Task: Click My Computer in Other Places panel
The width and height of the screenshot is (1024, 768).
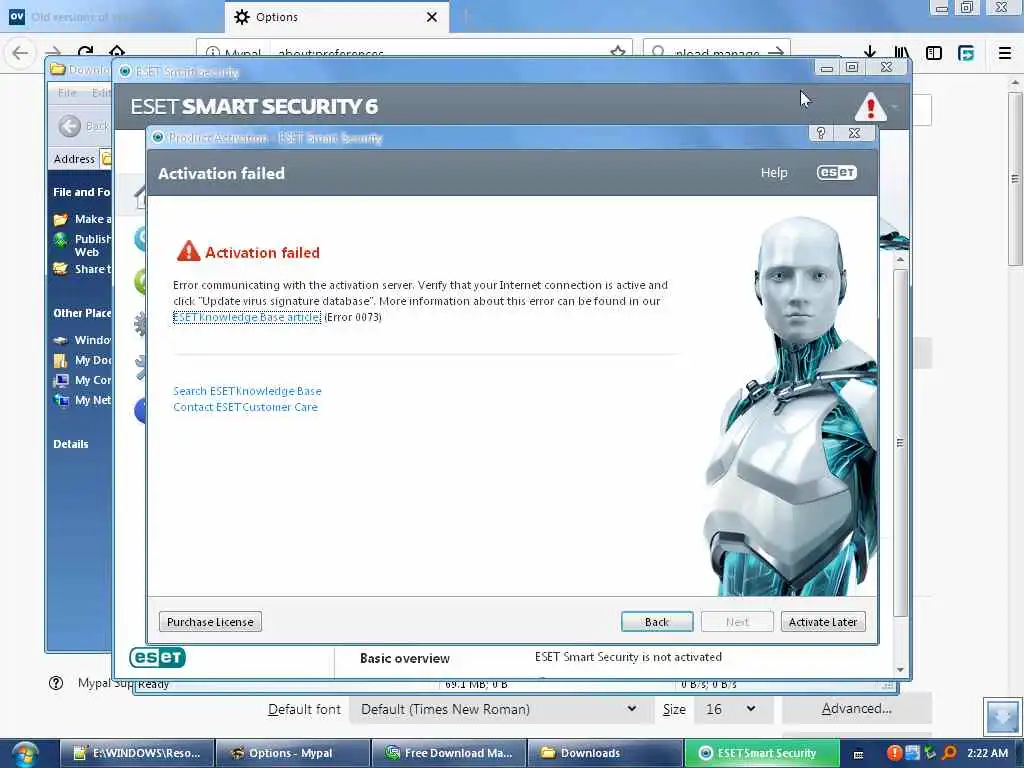Action: click(x=84, y=380)
